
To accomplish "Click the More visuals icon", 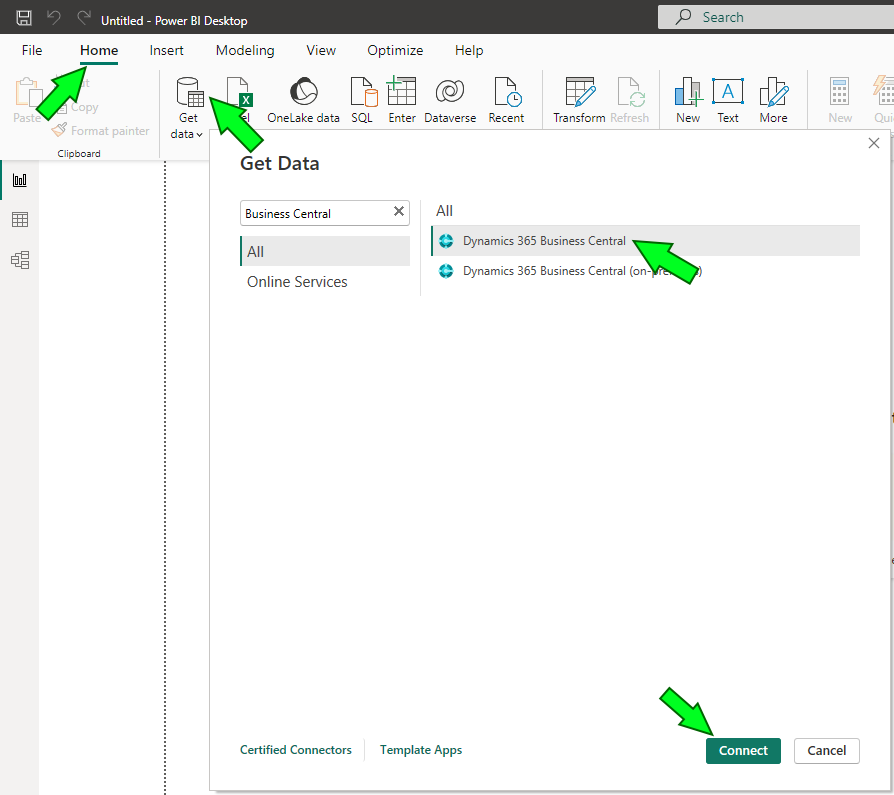I will [774, 92].
